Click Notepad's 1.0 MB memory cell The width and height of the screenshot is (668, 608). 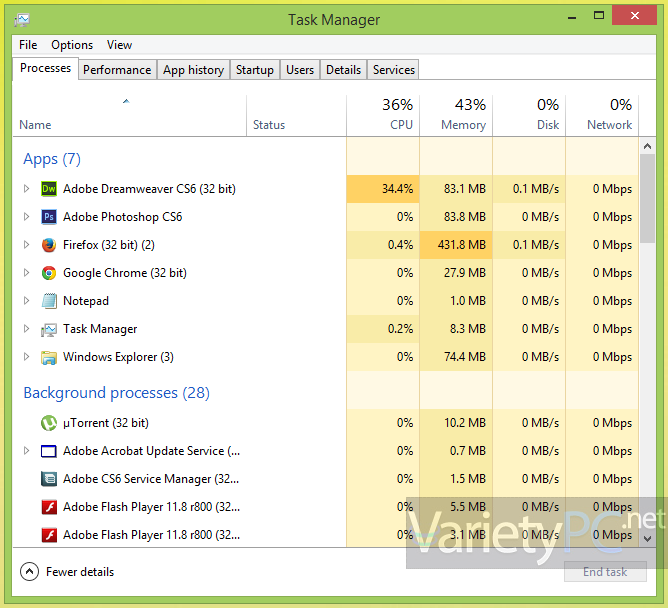[x=456, y=301]
